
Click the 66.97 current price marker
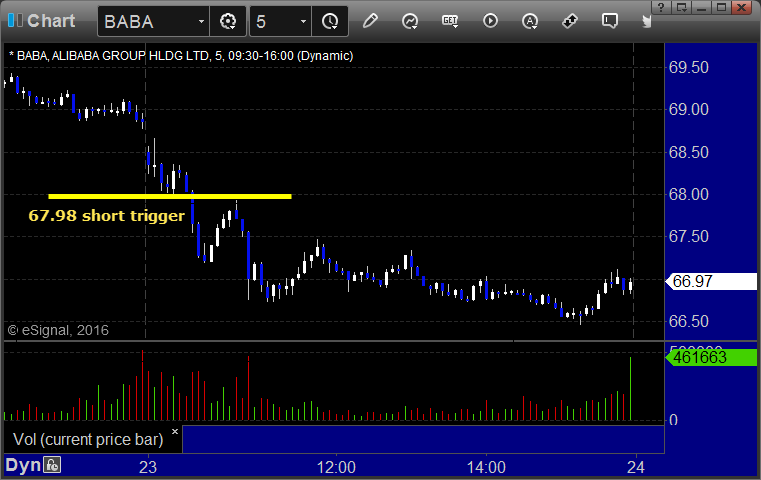711,281
